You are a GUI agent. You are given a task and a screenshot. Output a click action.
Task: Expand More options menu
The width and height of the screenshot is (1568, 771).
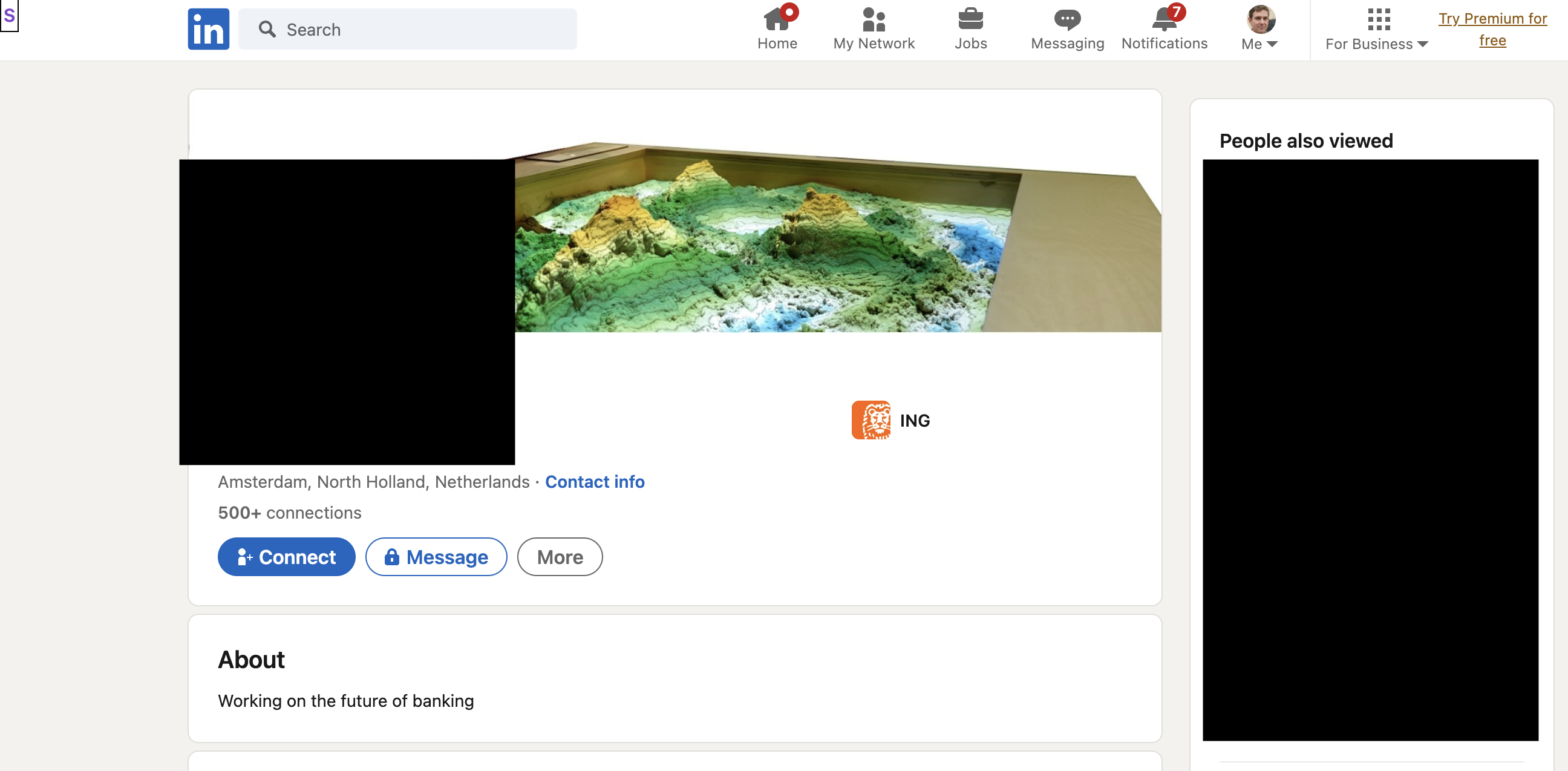click(x=560, y=556)
